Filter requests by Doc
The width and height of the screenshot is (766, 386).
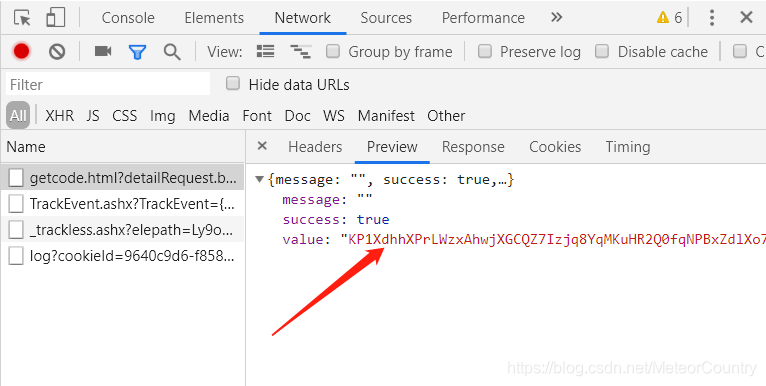(298, 116)
